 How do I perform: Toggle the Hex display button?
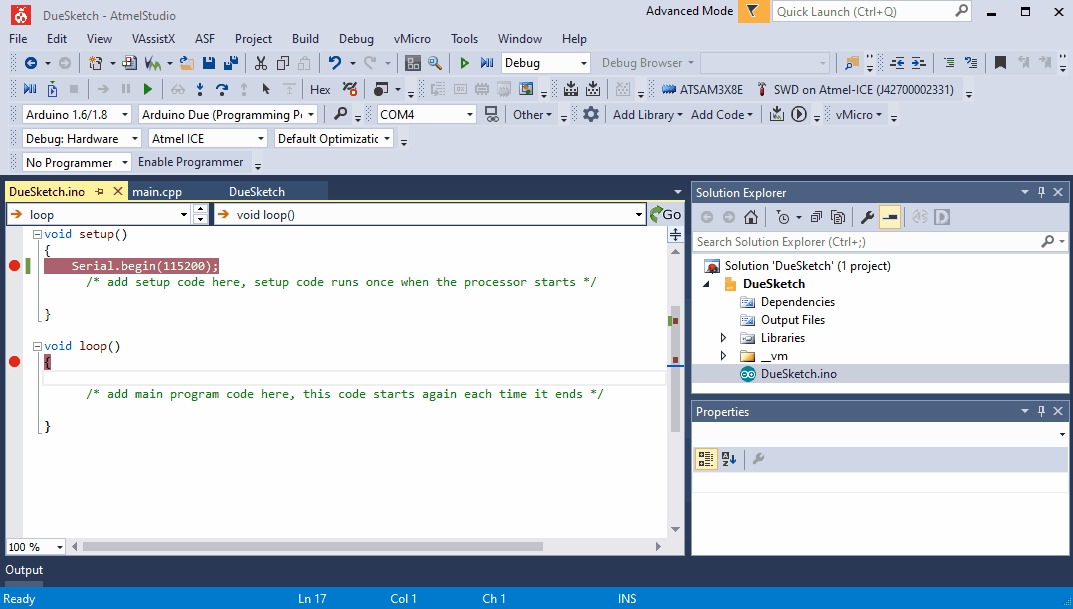click(x=320, y=89)
